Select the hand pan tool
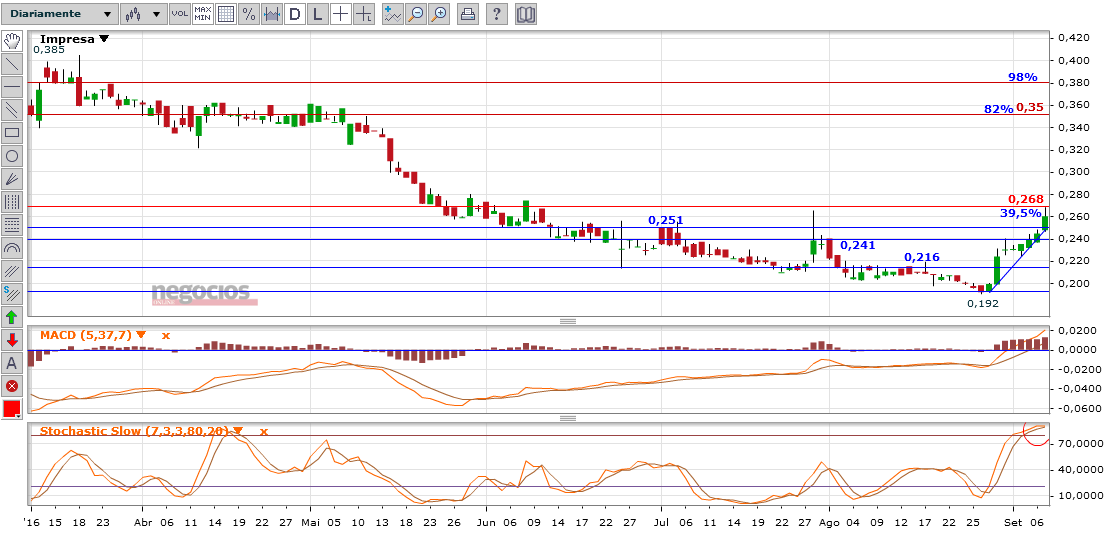The height and width of the screenshot is (537, 1109). point(12,41)
